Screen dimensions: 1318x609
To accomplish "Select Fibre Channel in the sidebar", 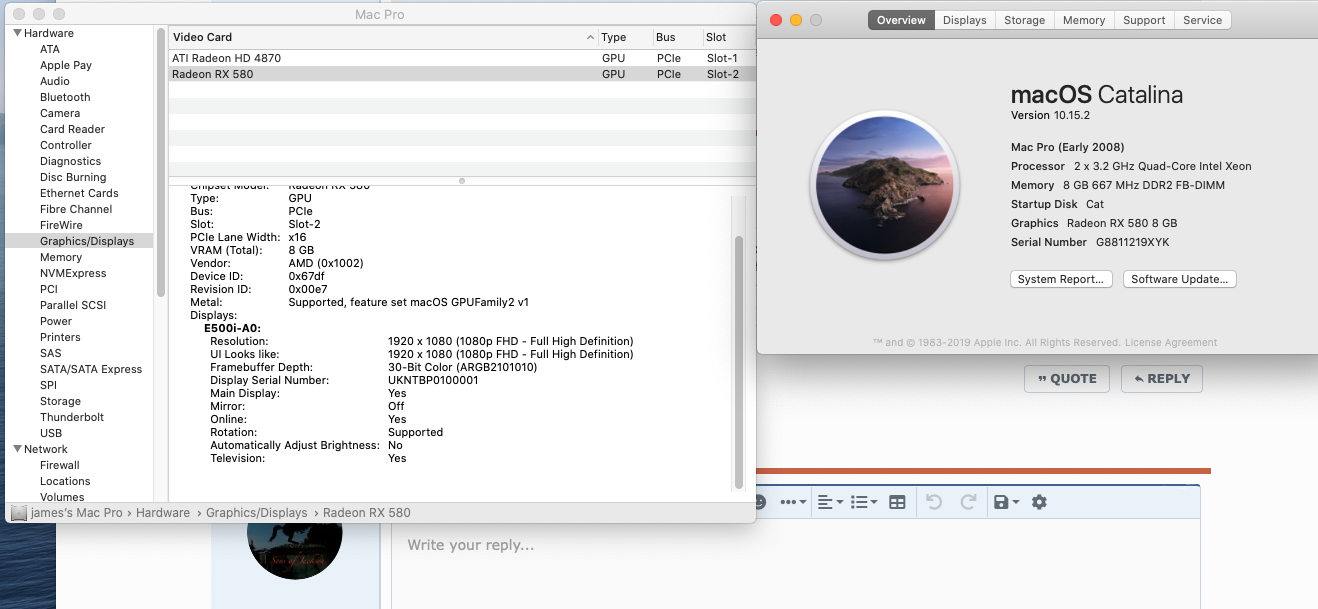I will [76, 209].
